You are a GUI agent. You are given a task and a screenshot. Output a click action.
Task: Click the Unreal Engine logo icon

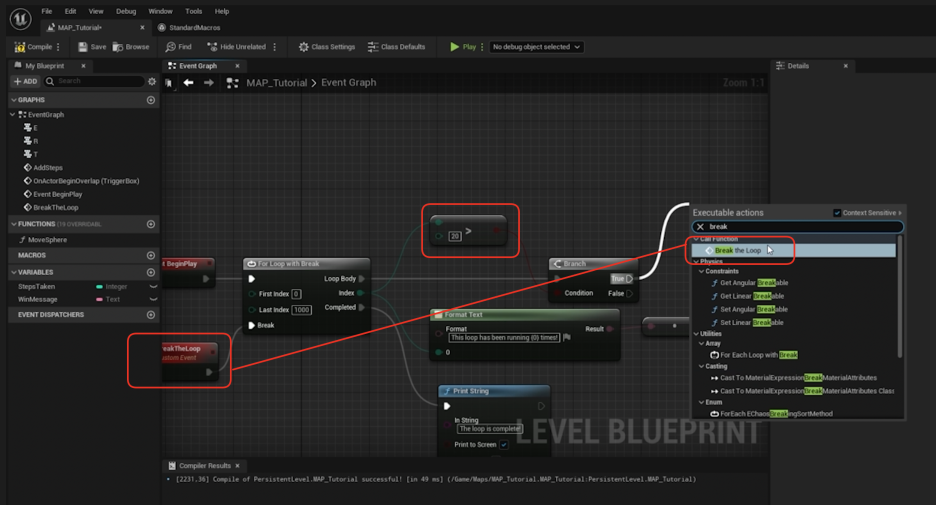click(x=20, y=19)
